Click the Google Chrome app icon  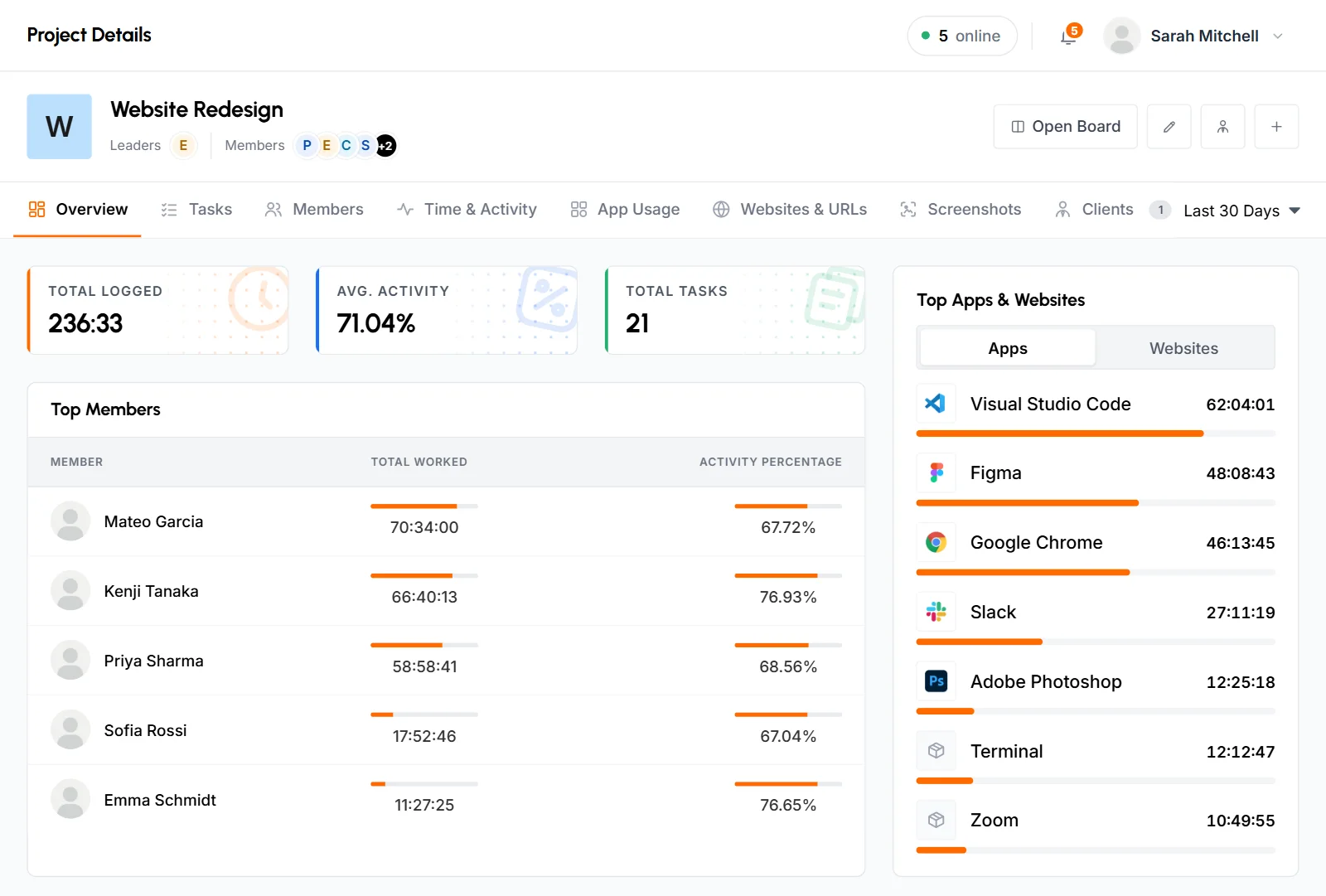(x=936, y=543)
